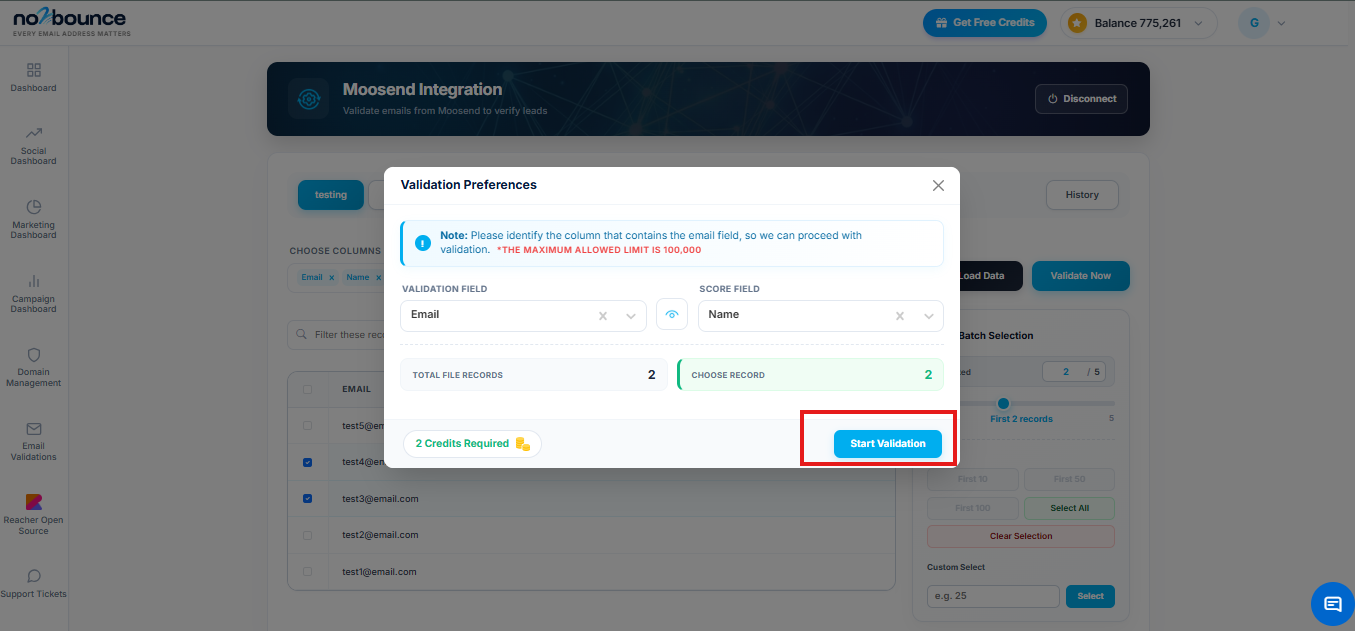Open Support Tickets chat icon
The width and height of the screenshot is (1355, 631).
[34, 576]
